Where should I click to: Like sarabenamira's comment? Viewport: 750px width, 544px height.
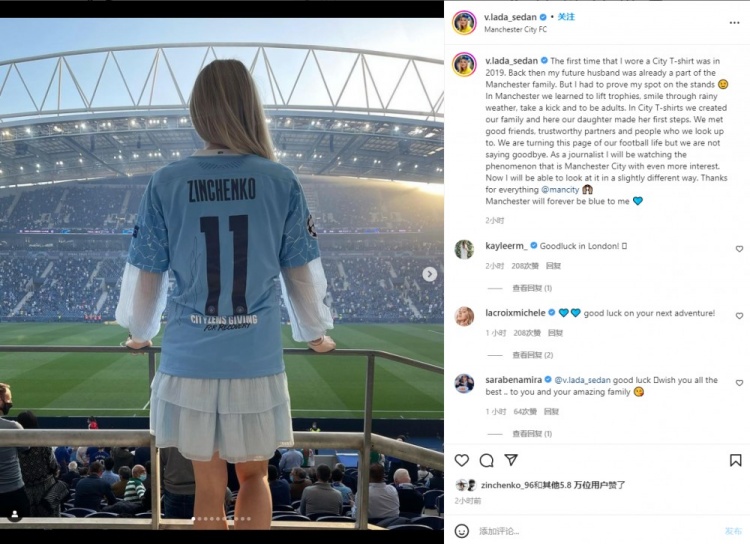739,383
